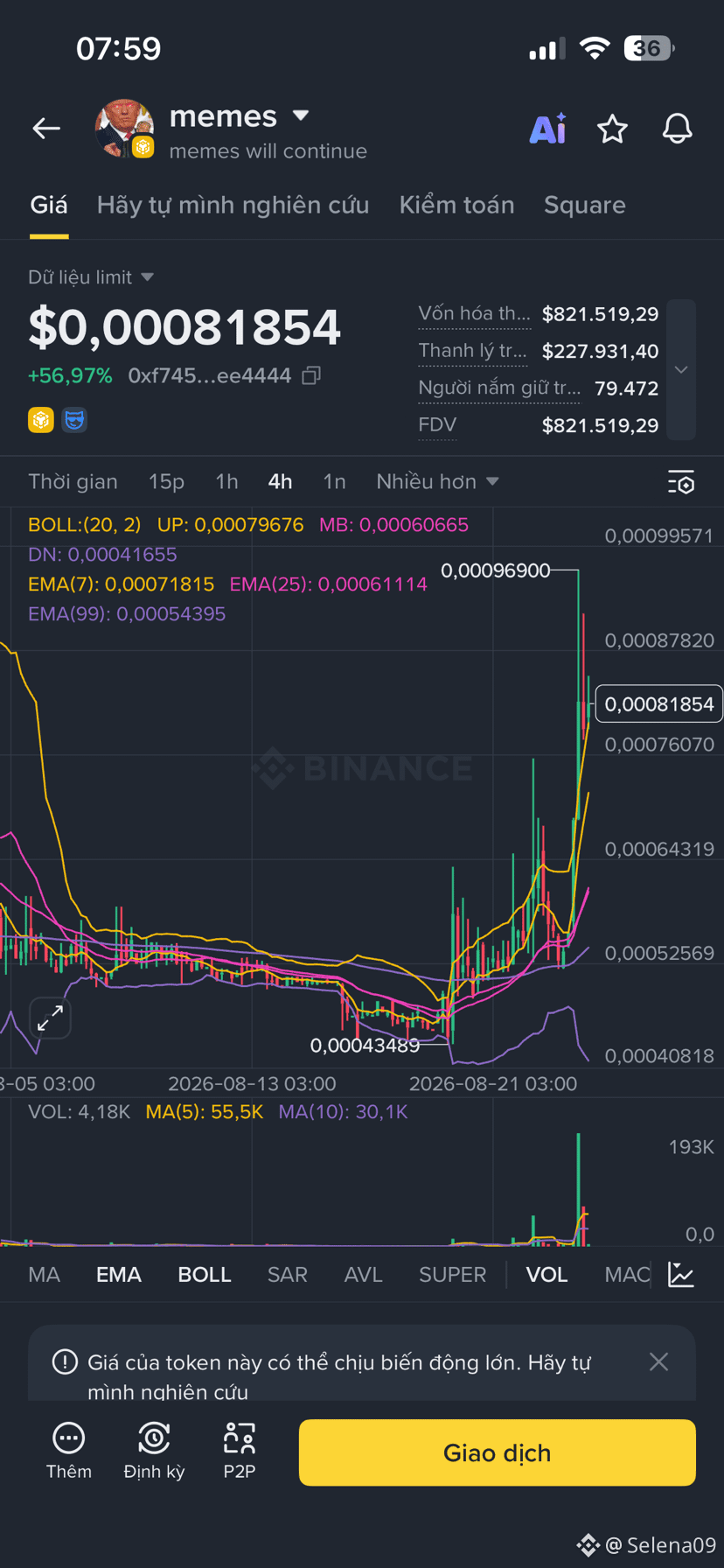Tap the Wi-Fi icon in status bar

click(x=595, y=49)
